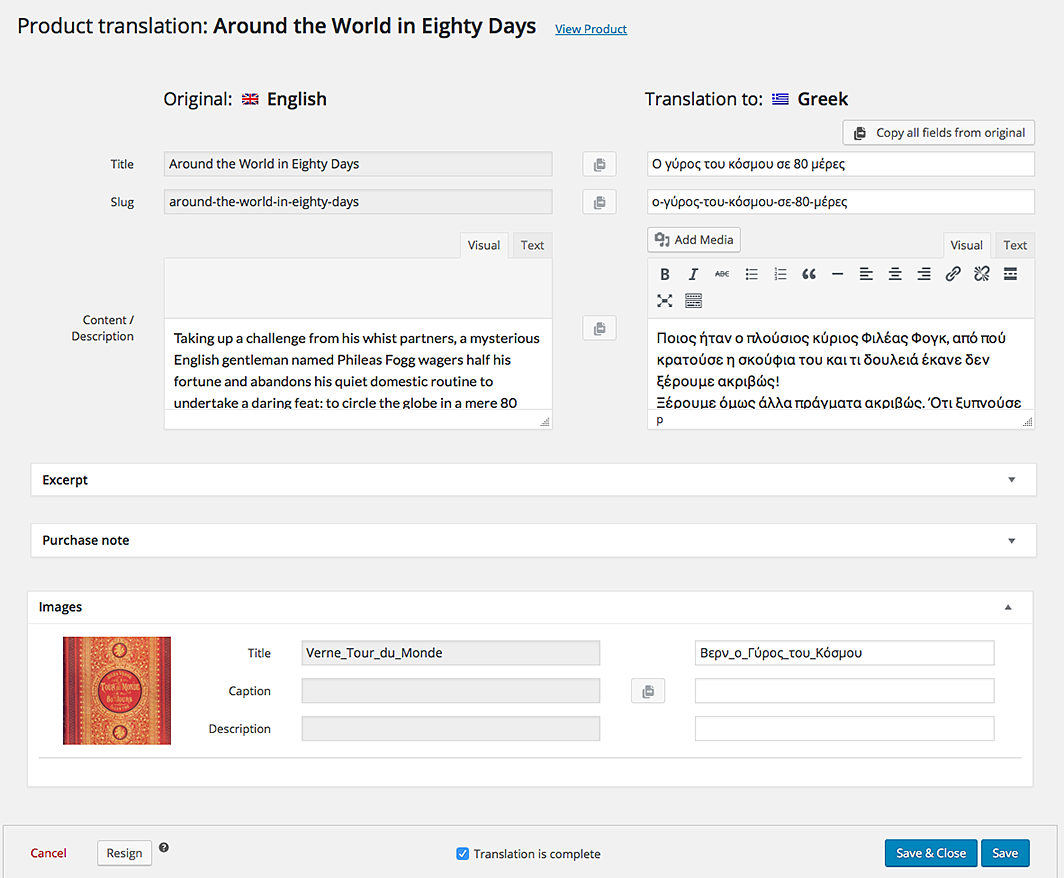Uncheck the Translation is complete checkbox
Screen dimensions: 1064x878
(x=462, y=854)
